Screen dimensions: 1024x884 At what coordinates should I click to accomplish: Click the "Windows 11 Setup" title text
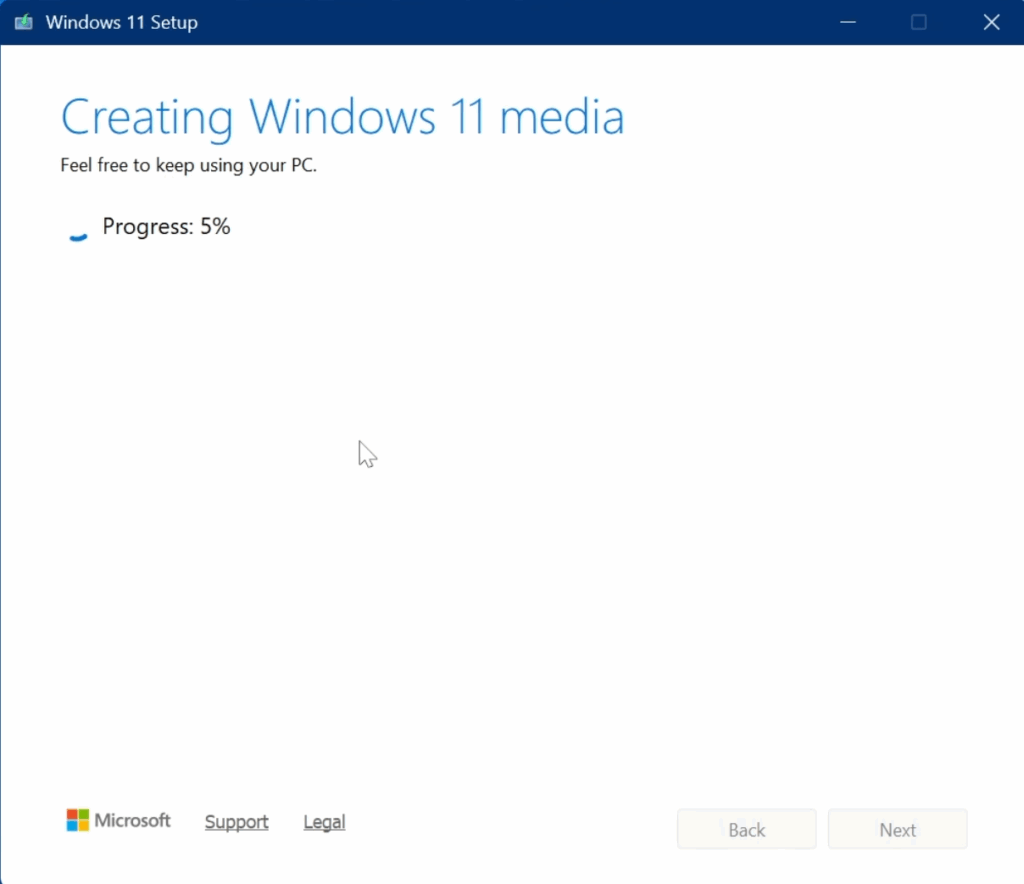(121, 22)
